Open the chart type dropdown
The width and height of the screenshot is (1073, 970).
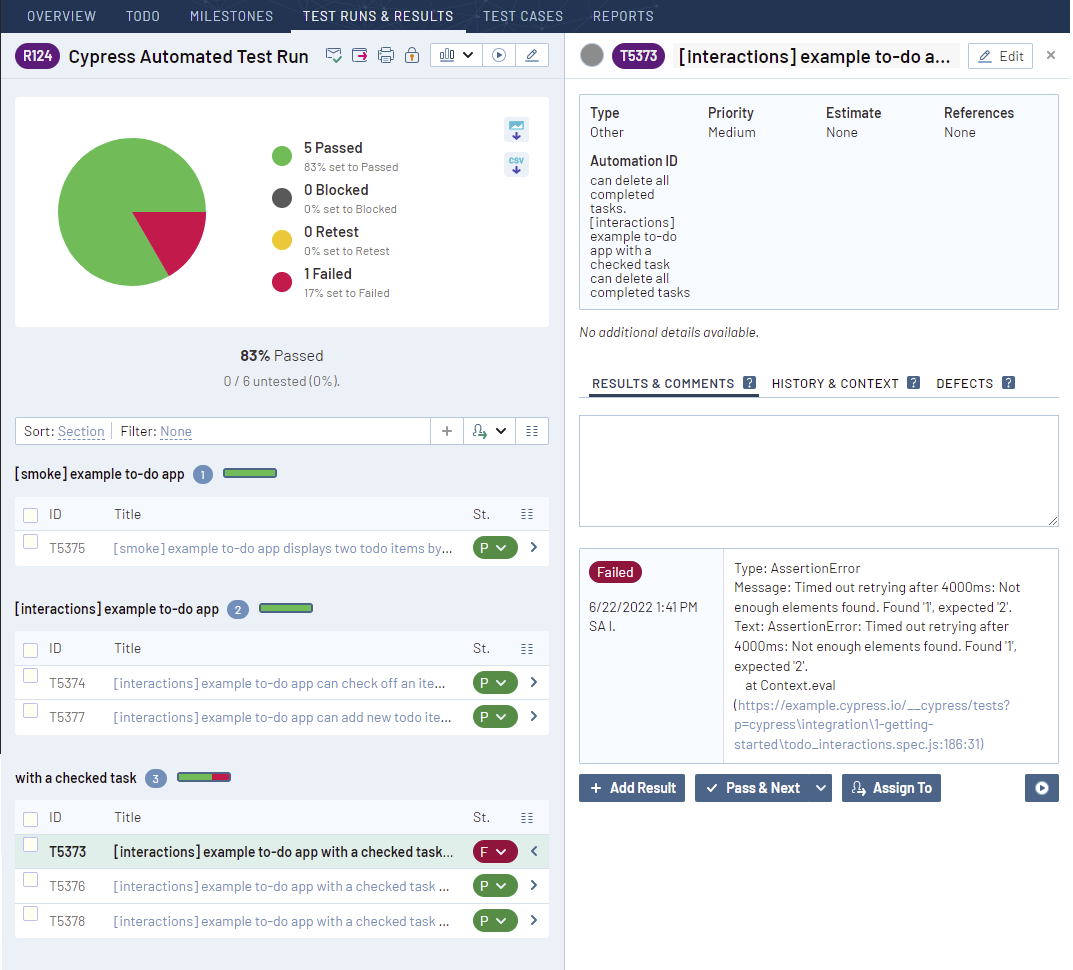469,55
